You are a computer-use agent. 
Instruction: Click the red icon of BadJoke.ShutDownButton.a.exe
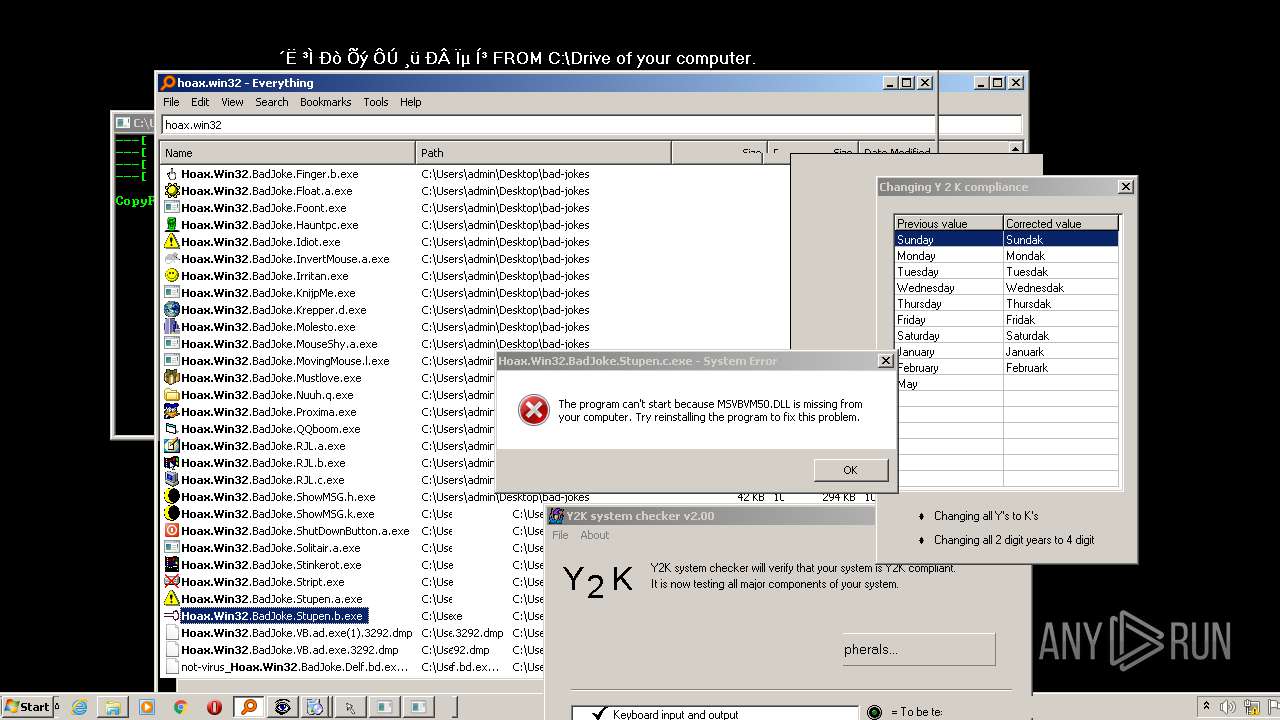pos(172,531)
